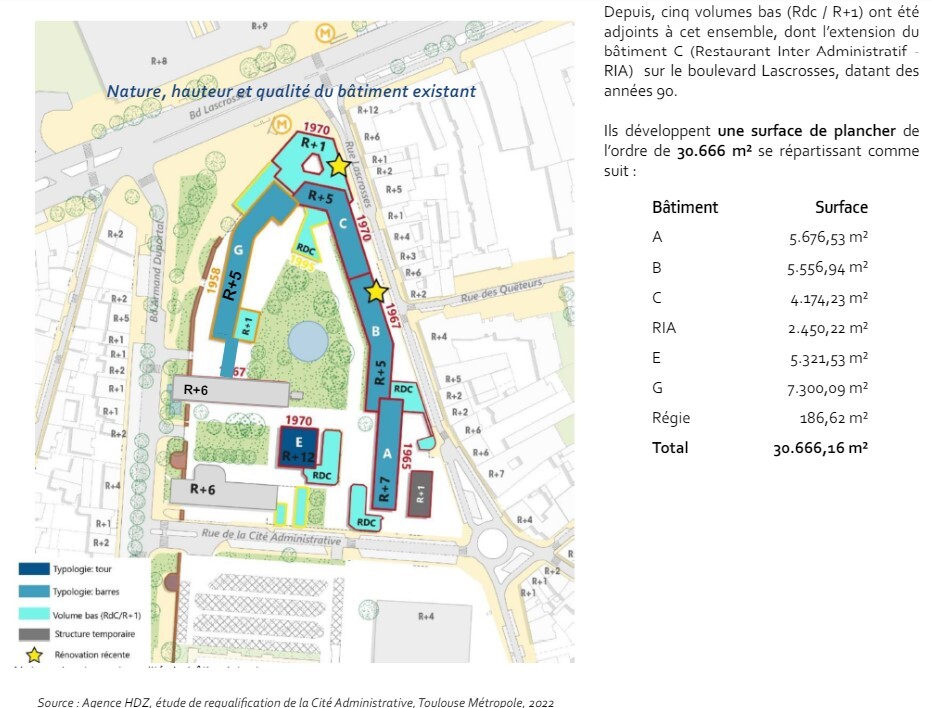Click the yellow star beside building B
Screen dimensions: 932x708
376,291
